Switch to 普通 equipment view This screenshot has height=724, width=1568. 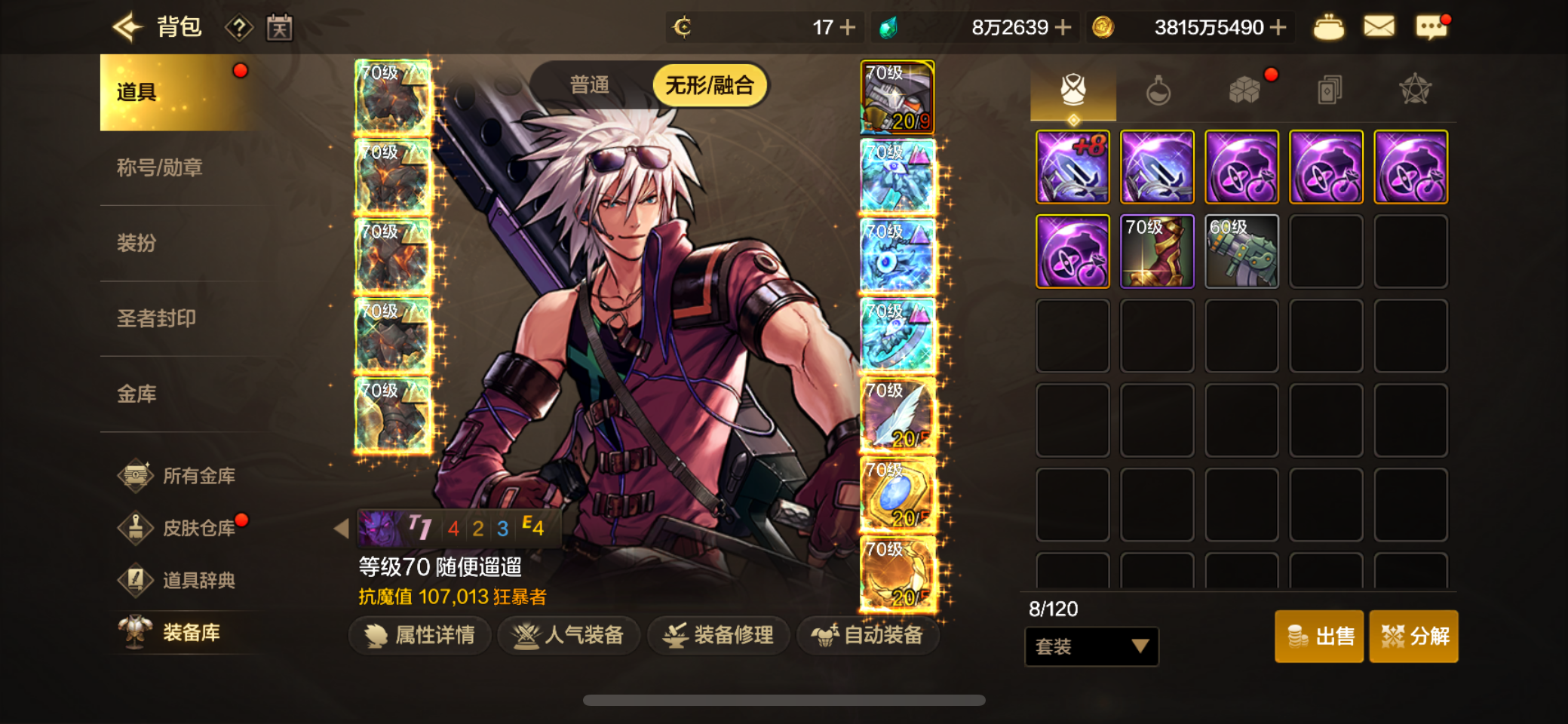point(589,85)
